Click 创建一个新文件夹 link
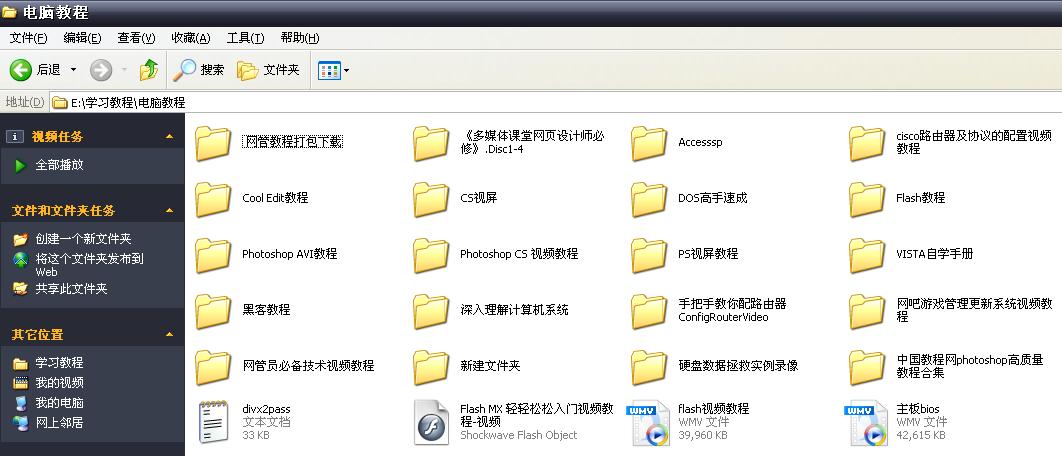Screen dimensions: 1062x456 83,239
